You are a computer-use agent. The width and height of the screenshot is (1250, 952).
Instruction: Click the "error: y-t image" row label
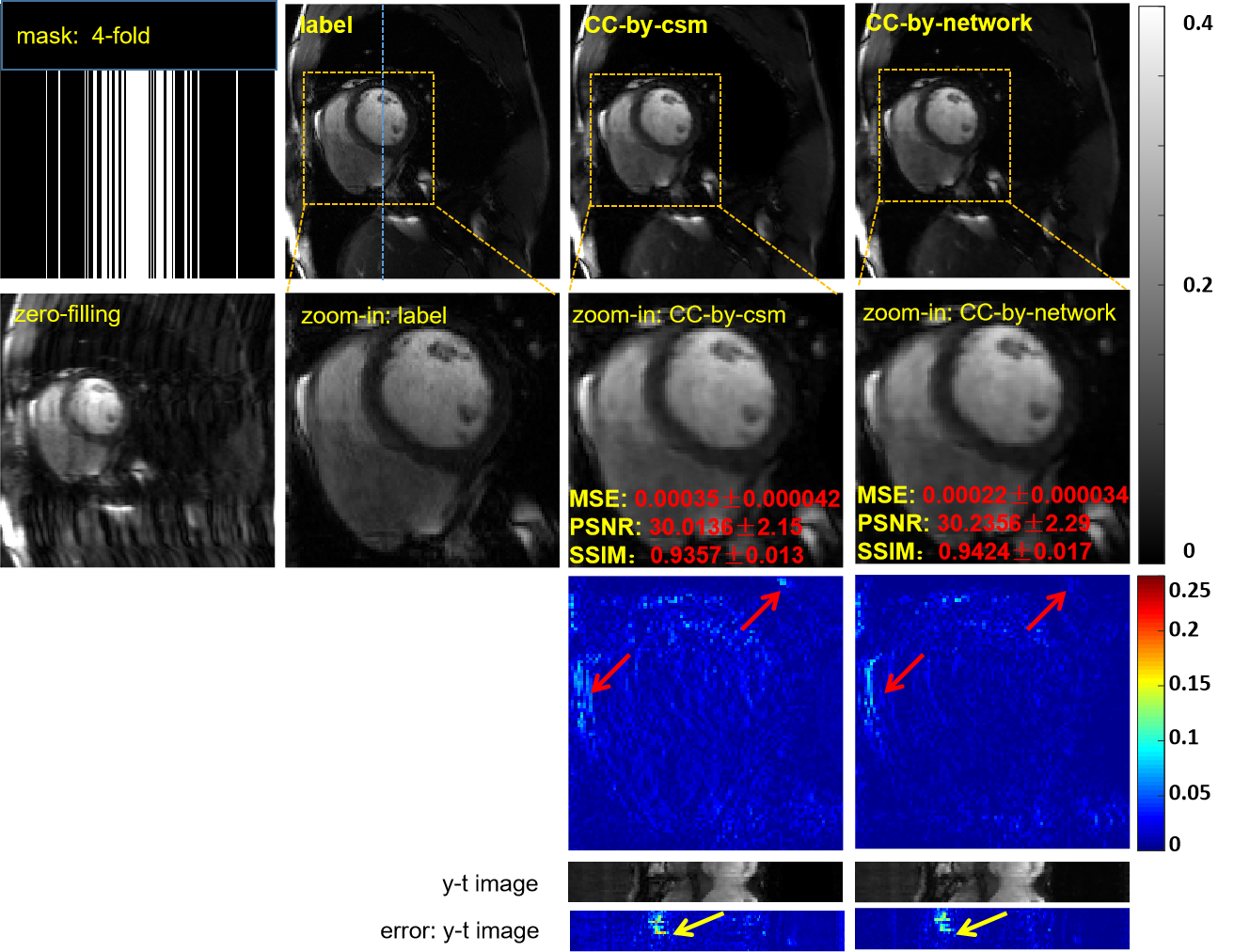[460, 931]
